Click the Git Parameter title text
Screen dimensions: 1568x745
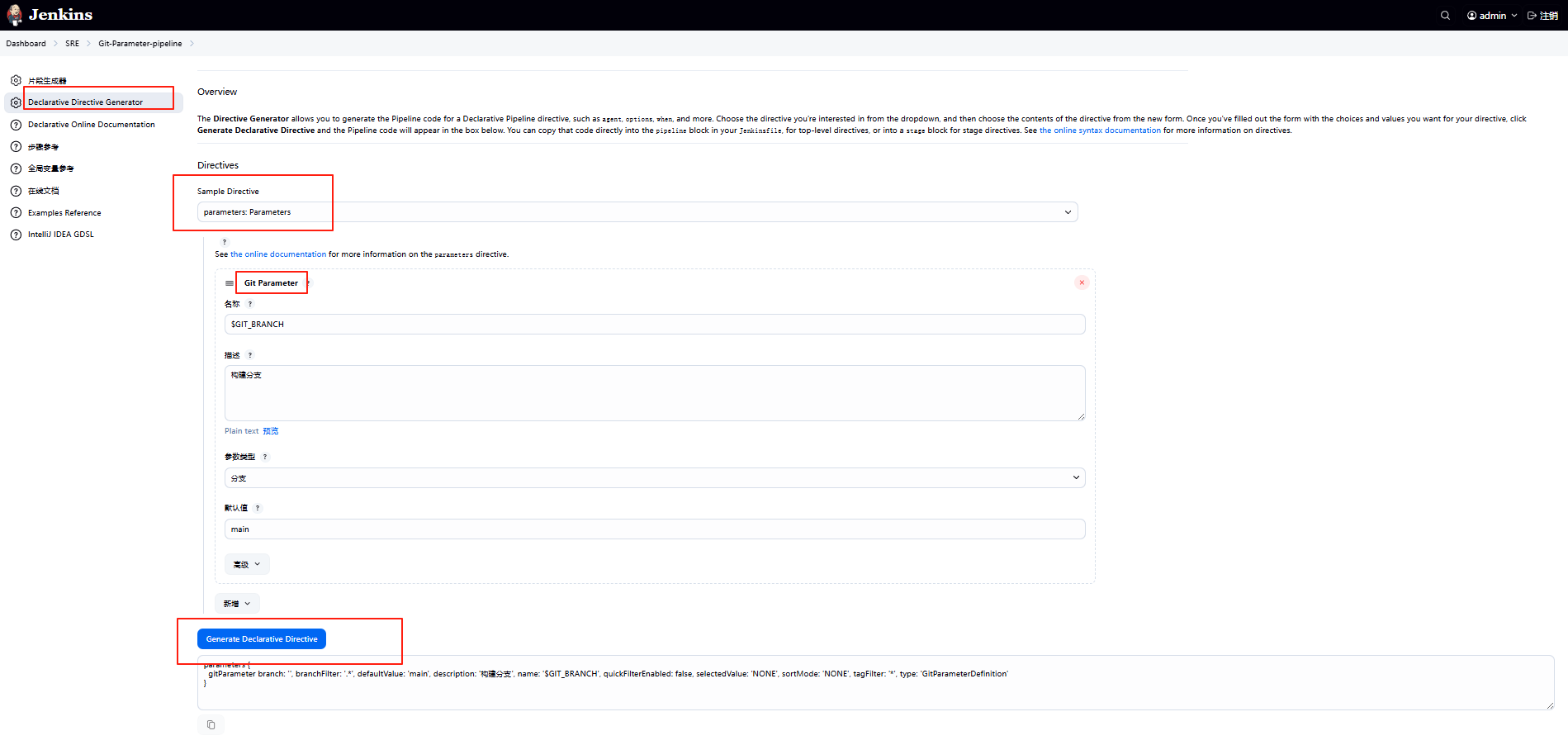(271, 283)
